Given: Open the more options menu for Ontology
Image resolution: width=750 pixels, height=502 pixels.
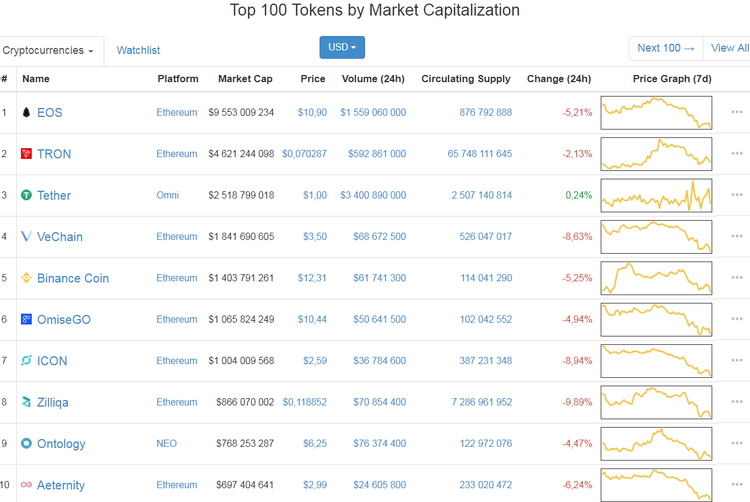Looking at the screenshot, I should (737, 443).
